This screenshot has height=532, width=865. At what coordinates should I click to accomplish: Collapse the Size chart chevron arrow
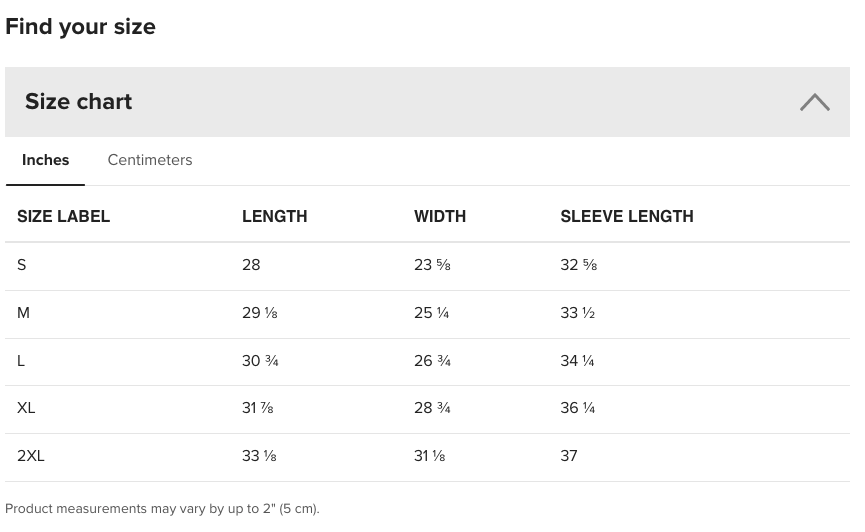814,102
